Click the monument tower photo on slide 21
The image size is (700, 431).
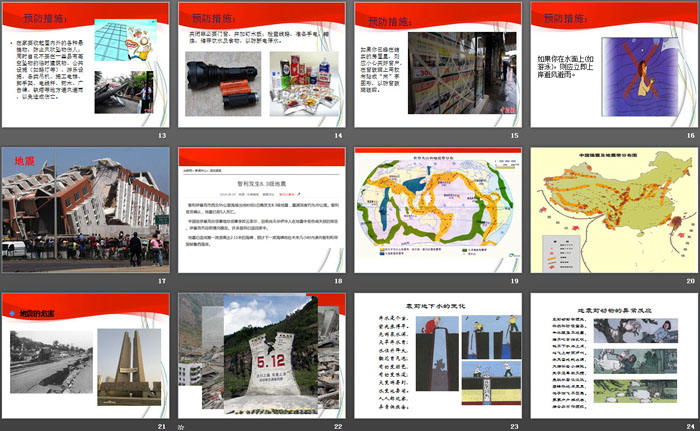pos(129,367)
